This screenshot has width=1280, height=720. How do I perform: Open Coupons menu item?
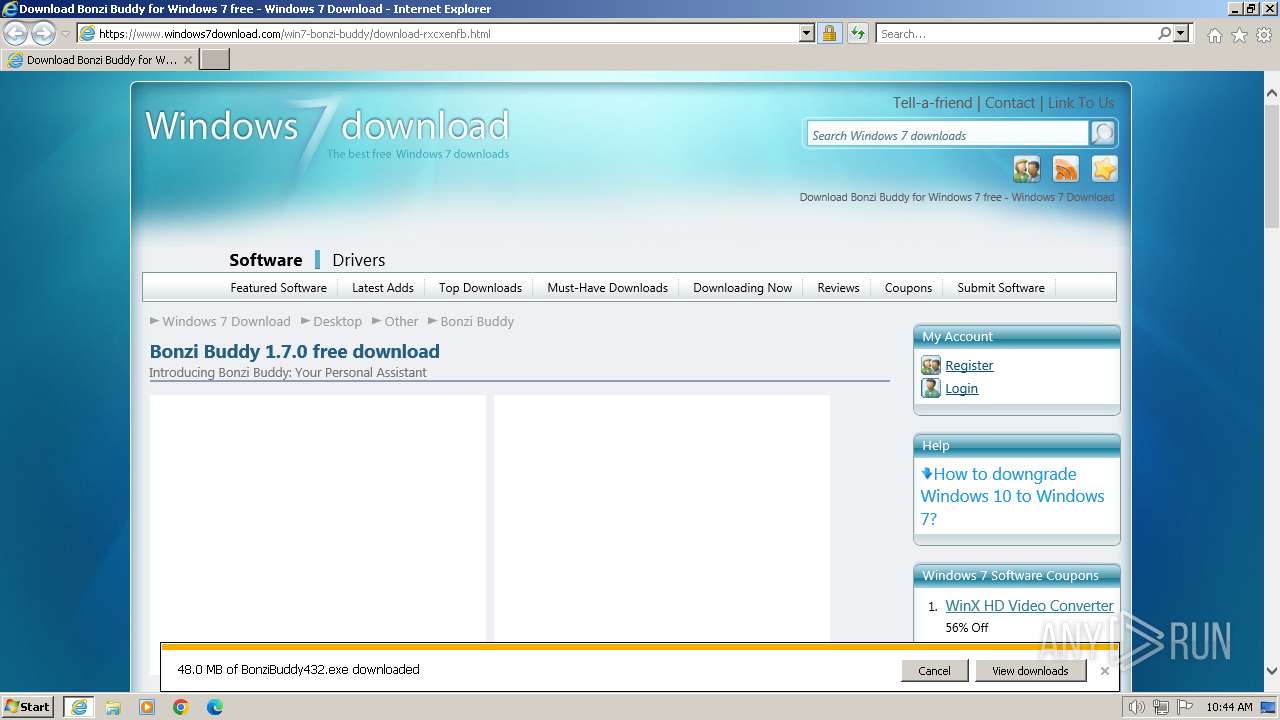(x=908, y=288)
